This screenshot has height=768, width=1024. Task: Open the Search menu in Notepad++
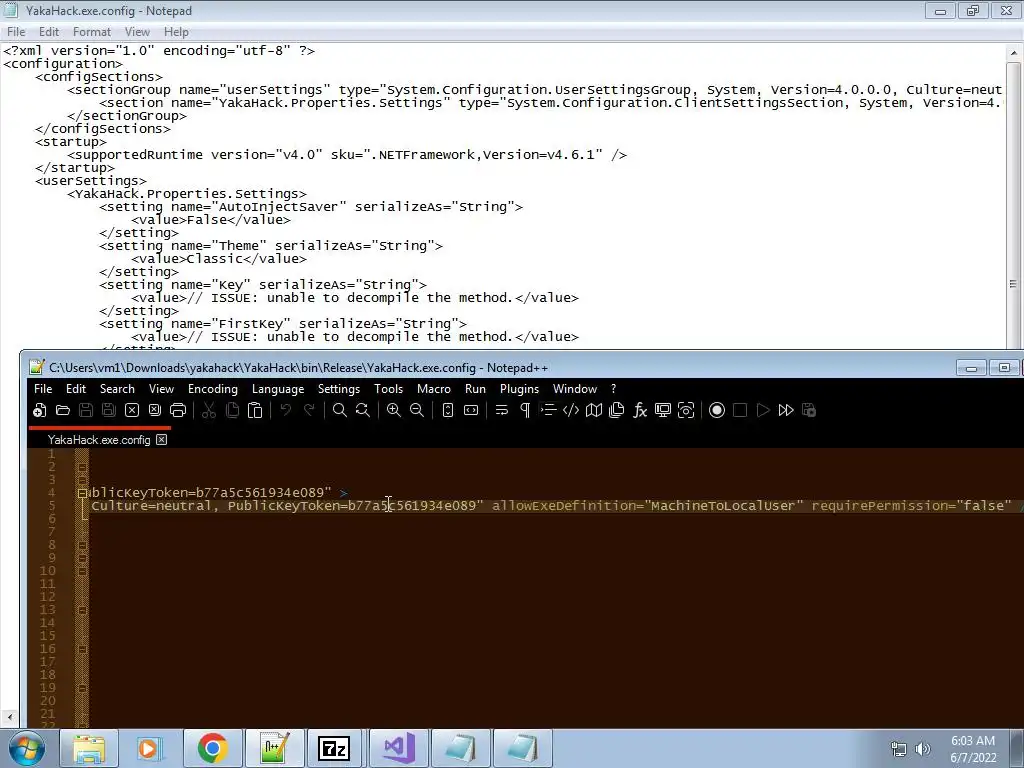117,389
